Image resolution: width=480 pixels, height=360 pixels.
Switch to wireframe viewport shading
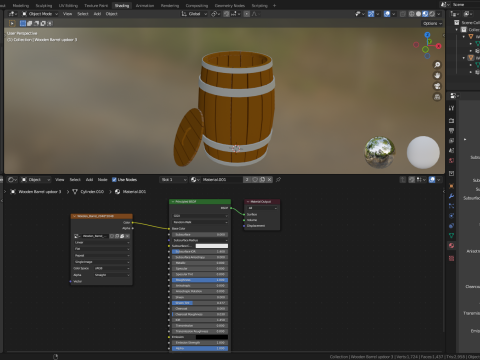[x=412, y=14]
